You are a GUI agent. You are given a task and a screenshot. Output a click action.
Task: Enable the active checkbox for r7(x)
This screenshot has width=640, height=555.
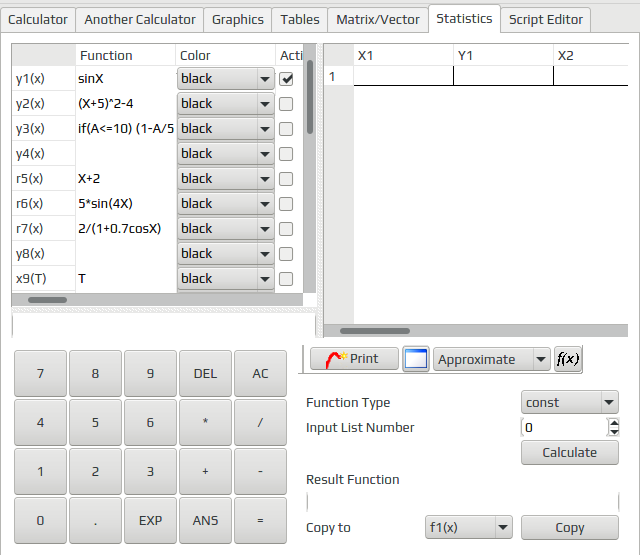pos(286,229)
